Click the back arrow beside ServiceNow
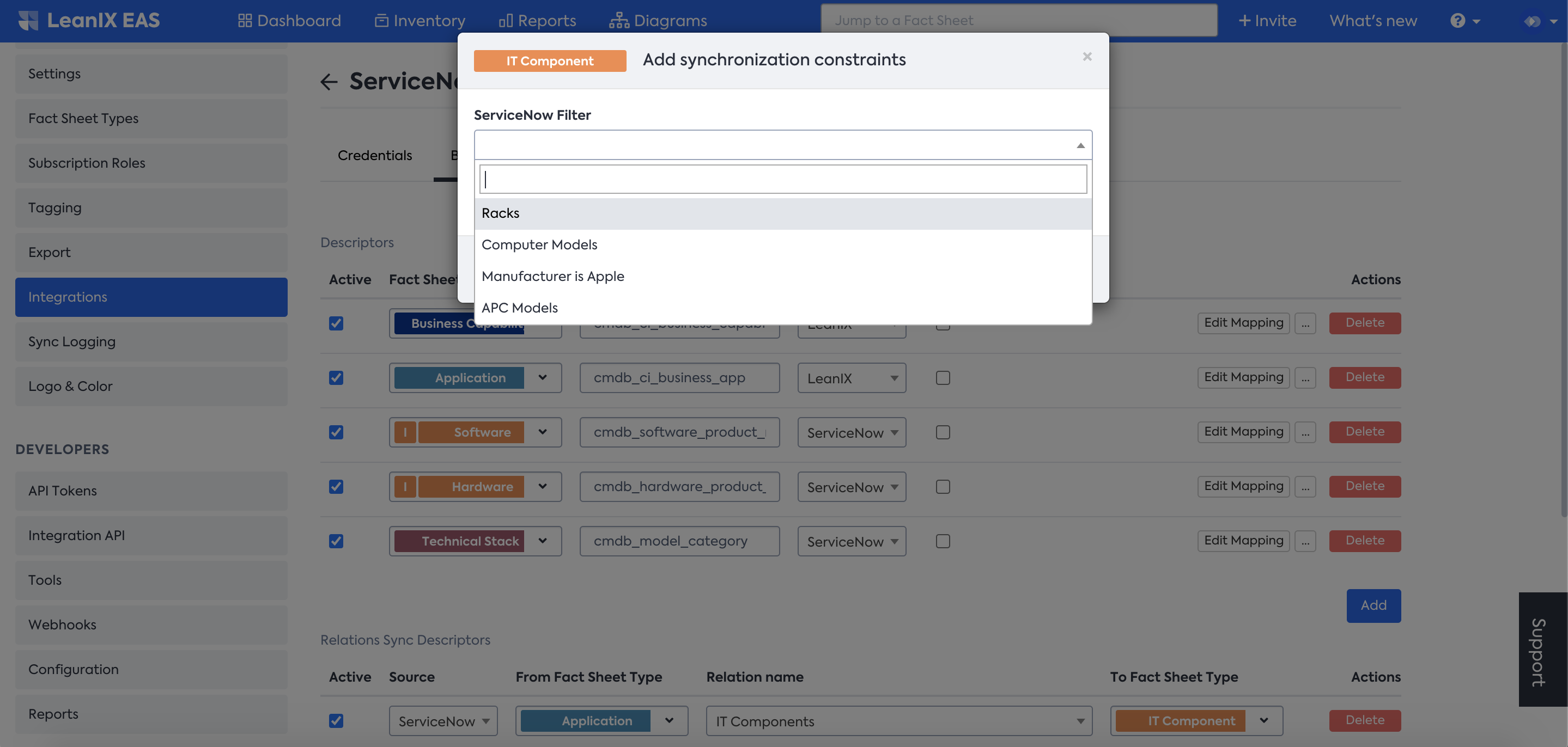1568x747 pixels. [x=329, y=82]
